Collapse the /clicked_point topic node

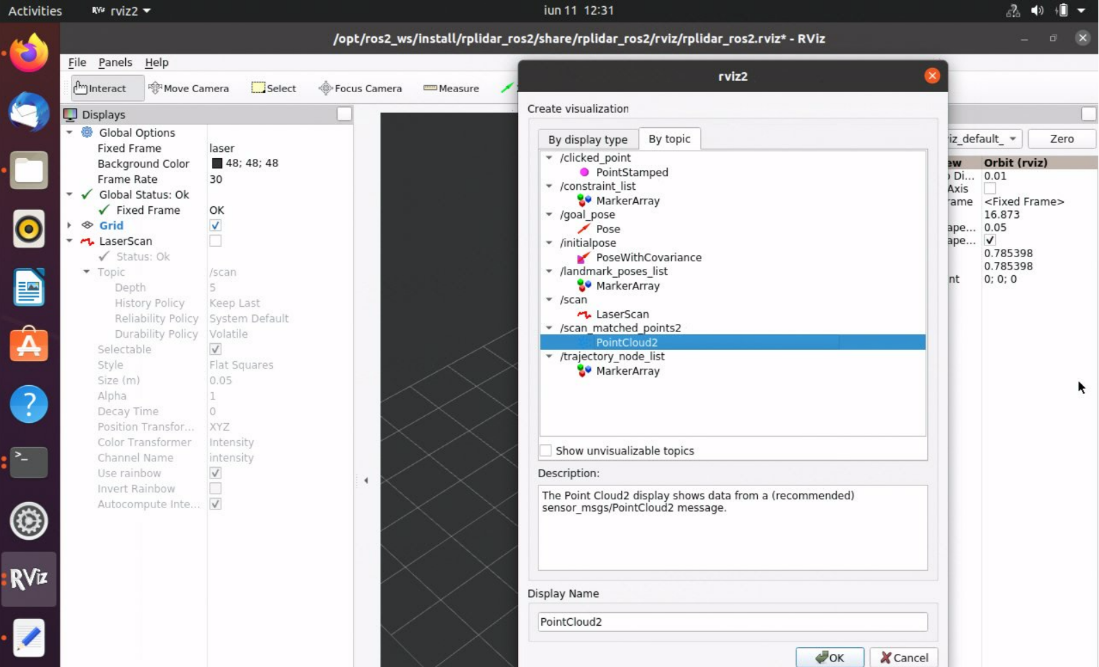(x=549, y=158)
